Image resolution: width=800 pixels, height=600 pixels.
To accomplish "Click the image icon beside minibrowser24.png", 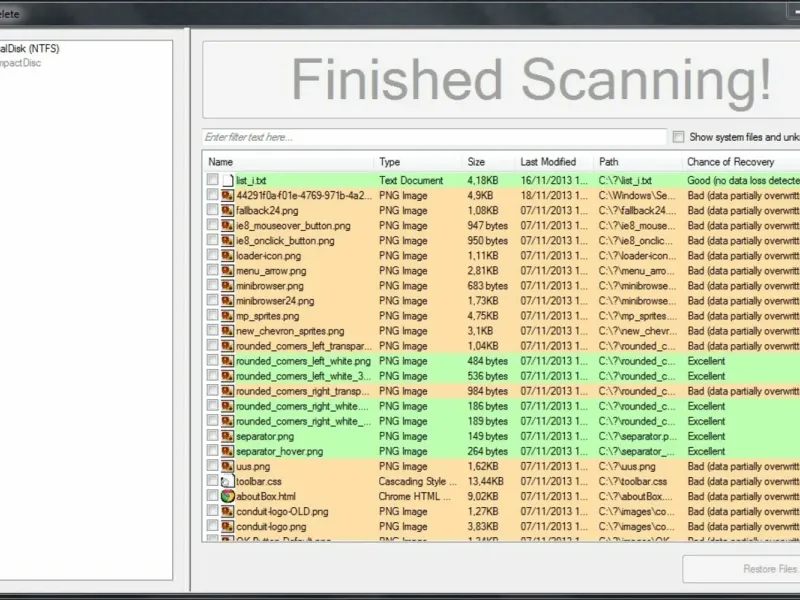I will [x=228, y=301].
